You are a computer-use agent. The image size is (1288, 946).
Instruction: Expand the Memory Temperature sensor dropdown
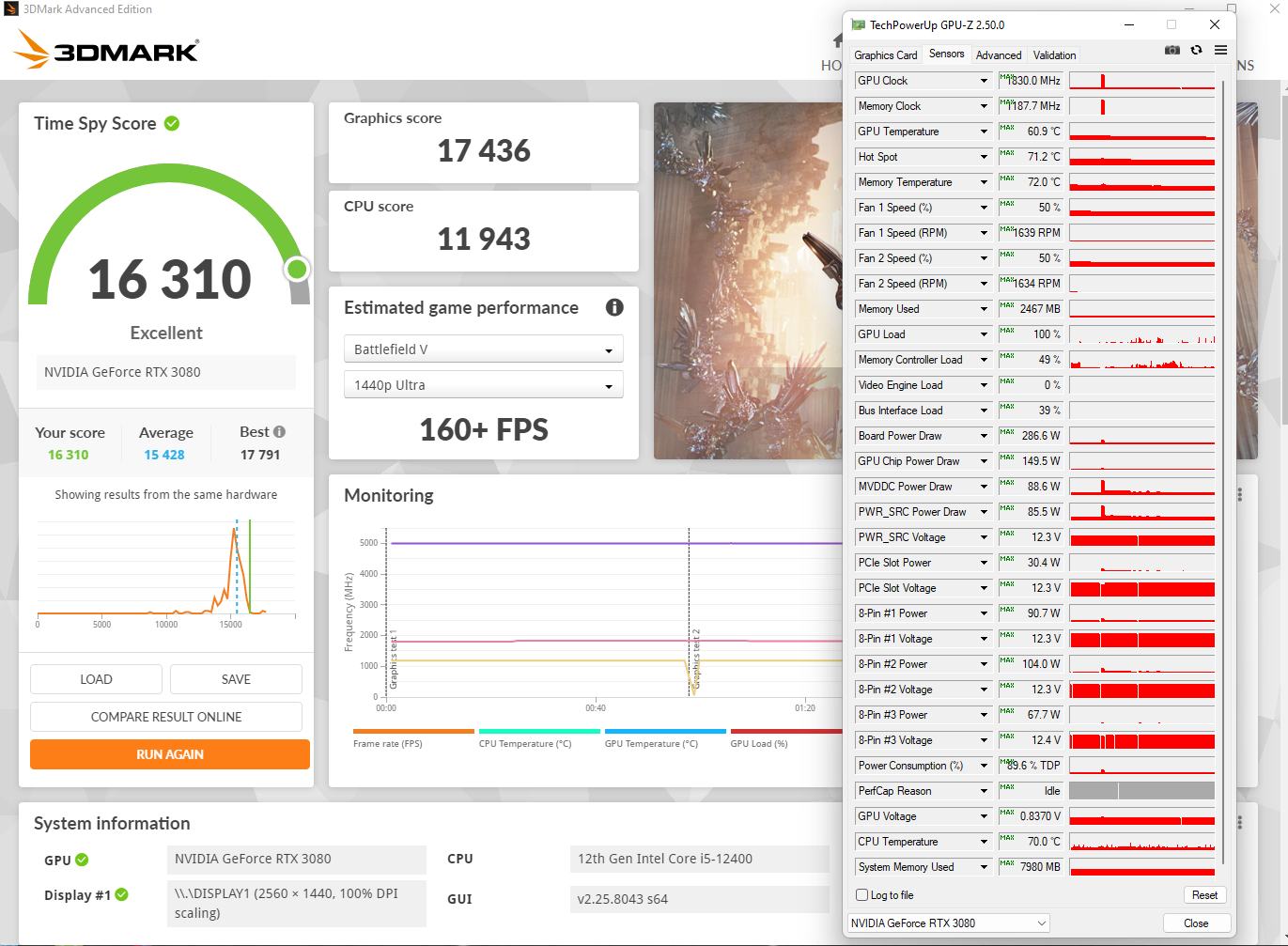coord(984,182)
